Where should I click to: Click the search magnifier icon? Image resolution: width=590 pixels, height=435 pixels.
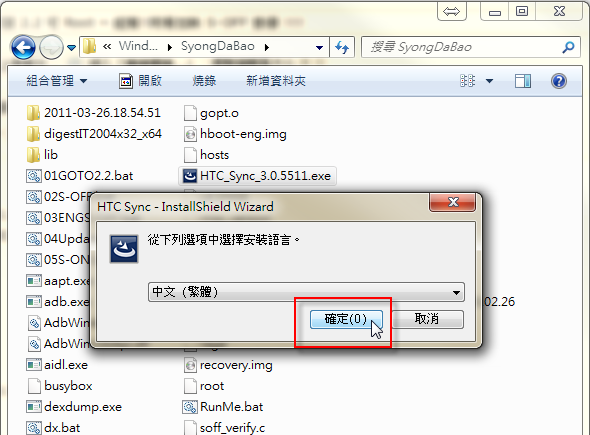tap(568, 47)
